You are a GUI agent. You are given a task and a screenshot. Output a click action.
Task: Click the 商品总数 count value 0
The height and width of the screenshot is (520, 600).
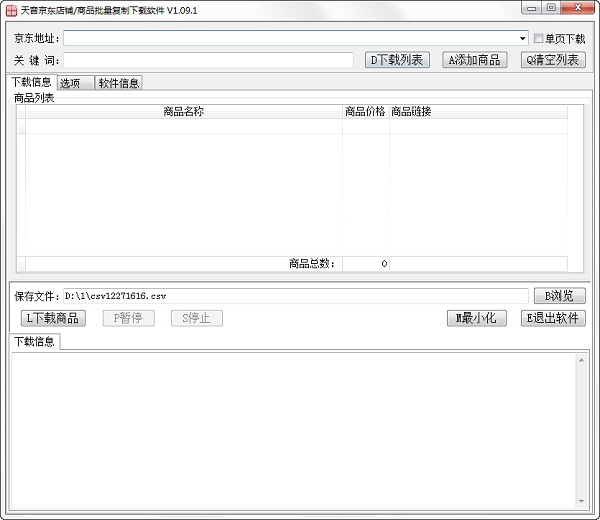384,264
